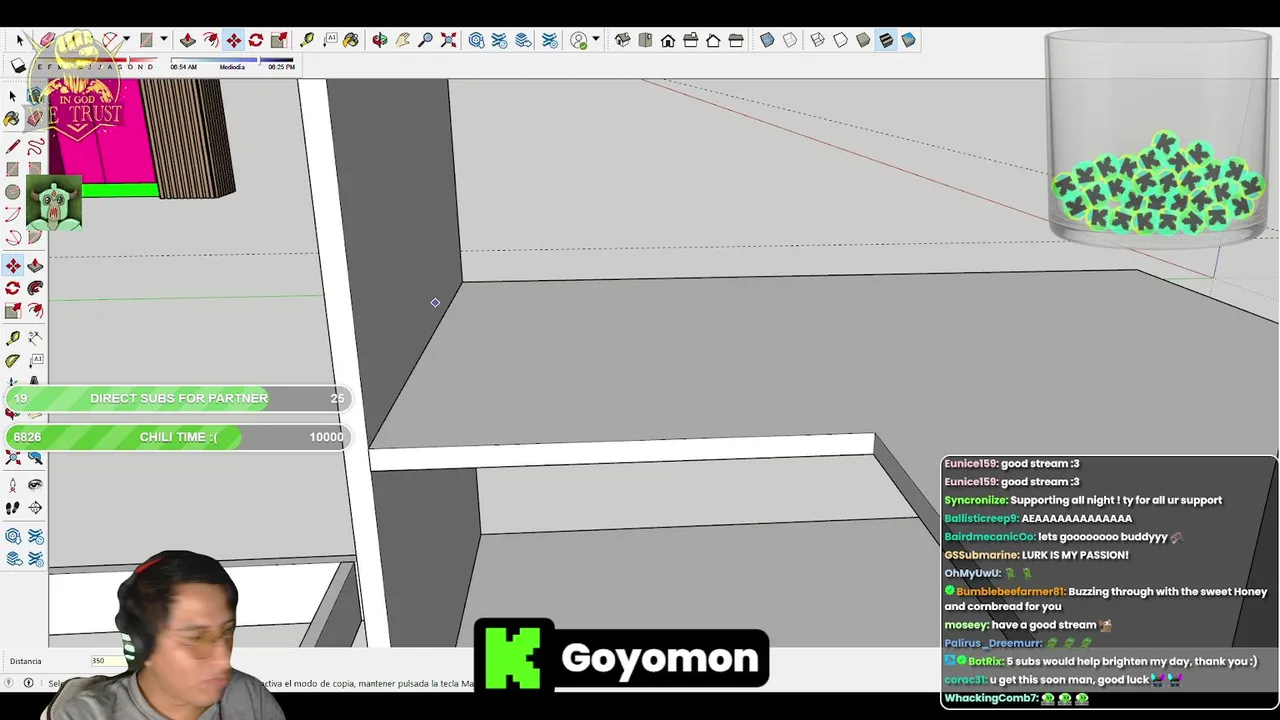Choose the Offset tool in the top toolbar
This screenshot has height=720, width=1280.
tap(211, 40)
